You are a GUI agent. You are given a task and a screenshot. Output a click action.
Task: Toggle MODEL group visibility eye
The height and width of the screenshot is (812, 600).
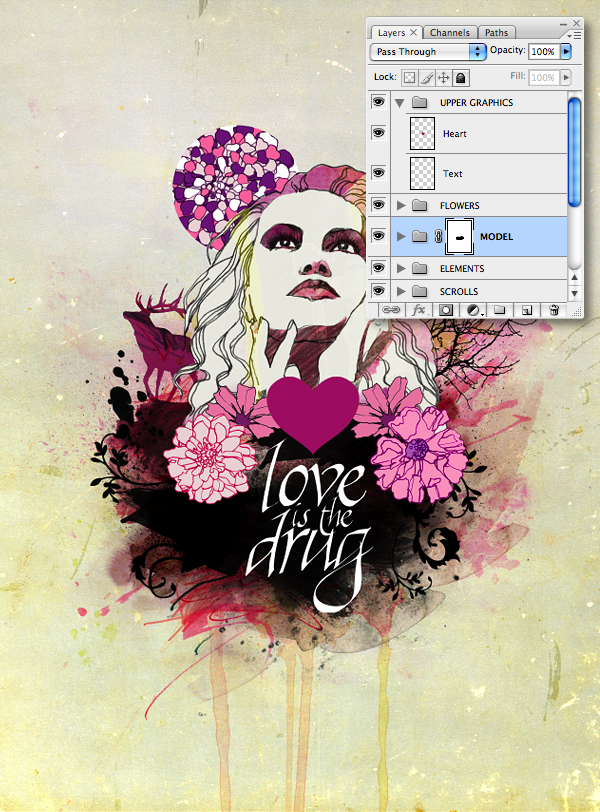(378, 236)
